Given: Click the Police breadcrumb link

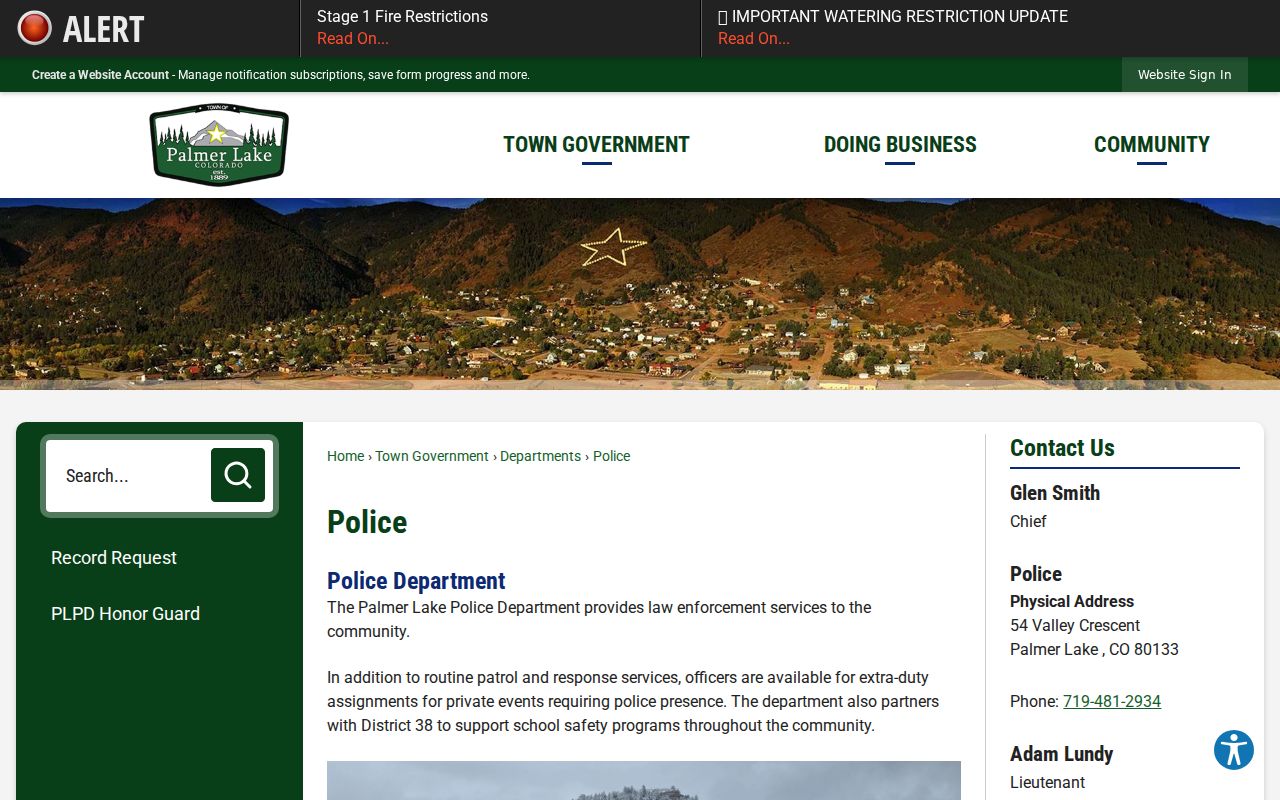Looking at the screenshot, I should (x=612, y=456).
